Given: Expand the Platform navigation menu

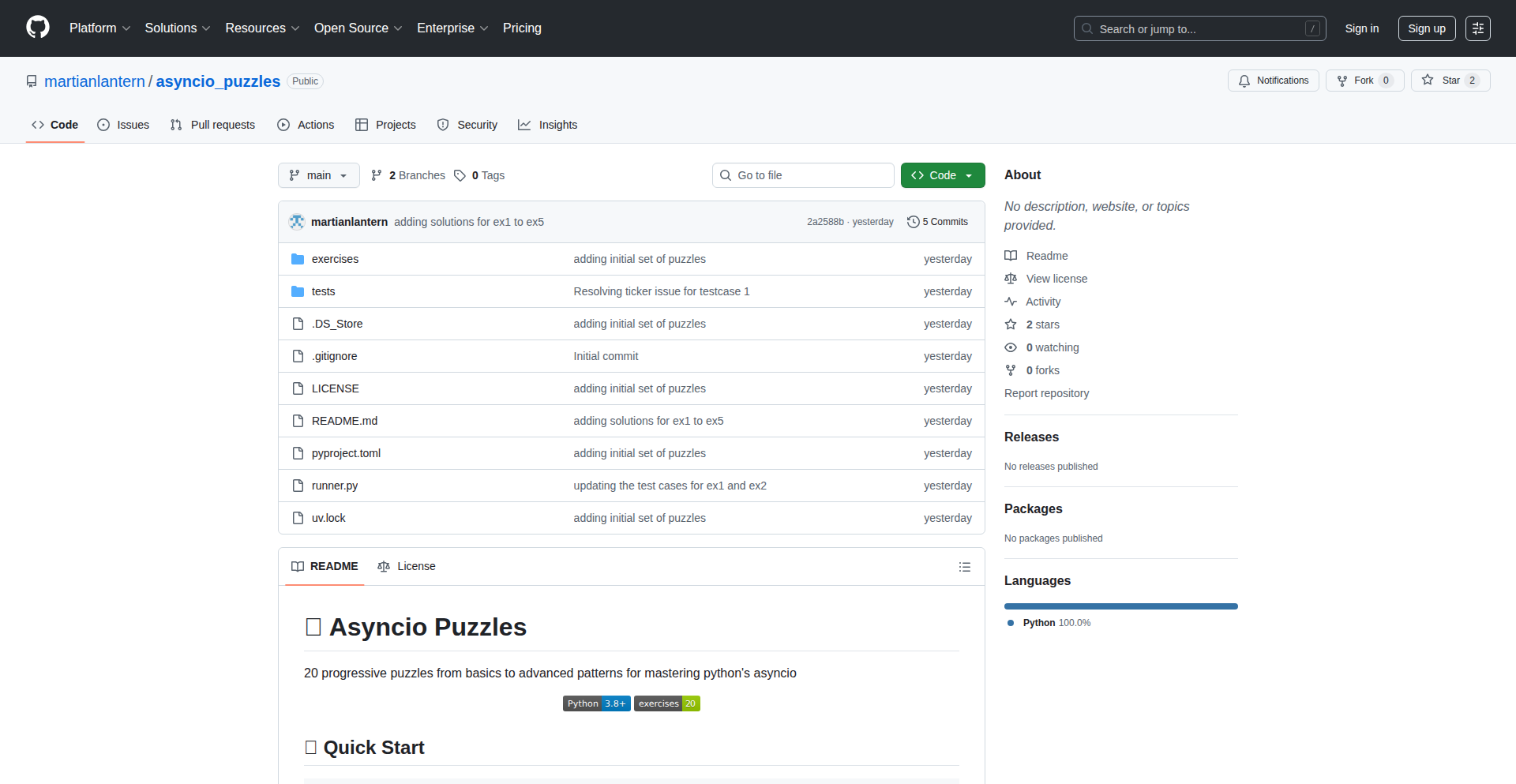Looking at the screenshot, I should [x=99, y=28].
